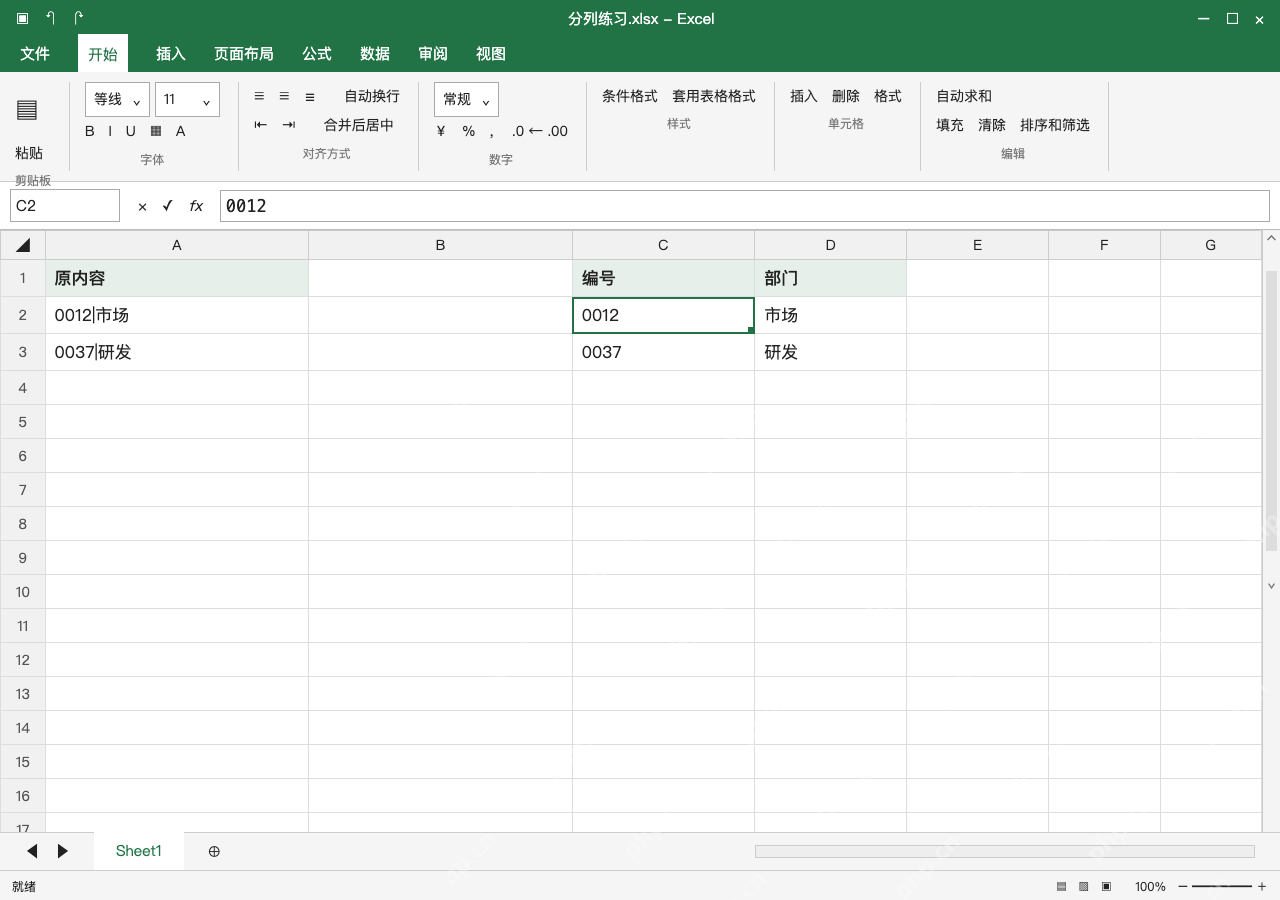
Task: Cancel formula bar entry with ×
Action: (142, 206)
